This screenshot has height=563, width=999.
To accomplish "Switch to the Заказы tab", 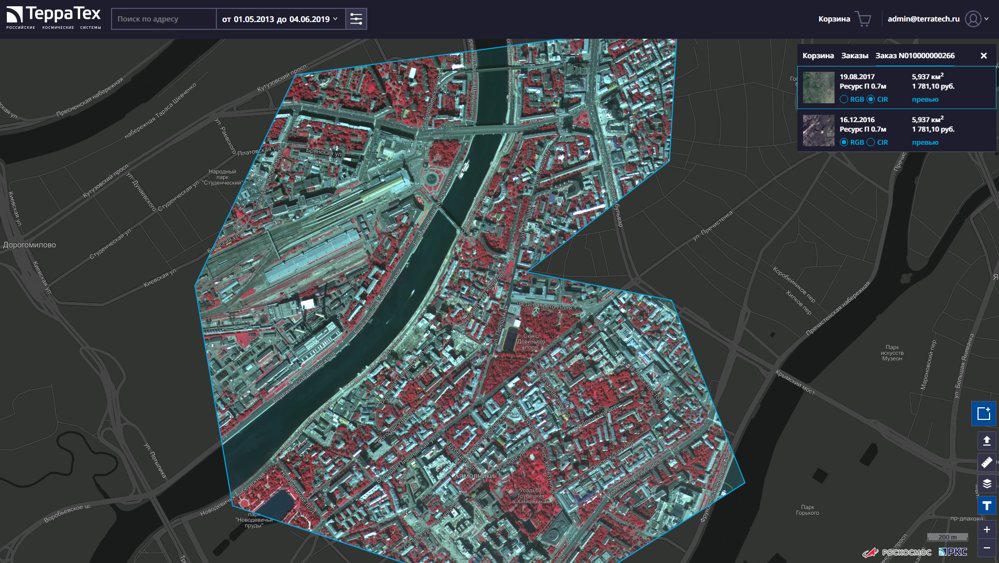I will 854,55.
